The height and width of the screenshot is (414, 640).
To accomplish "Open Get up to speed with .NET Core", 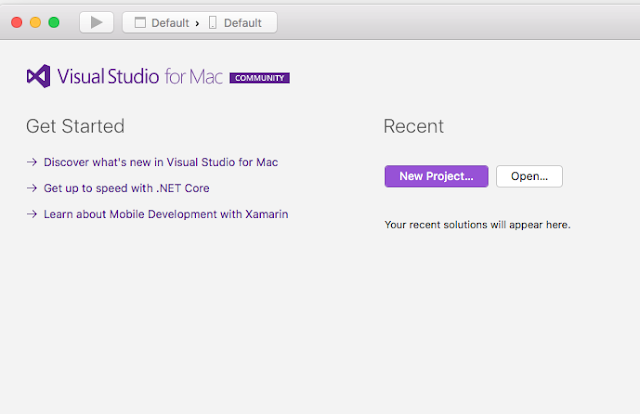I will tap(127, 188).
